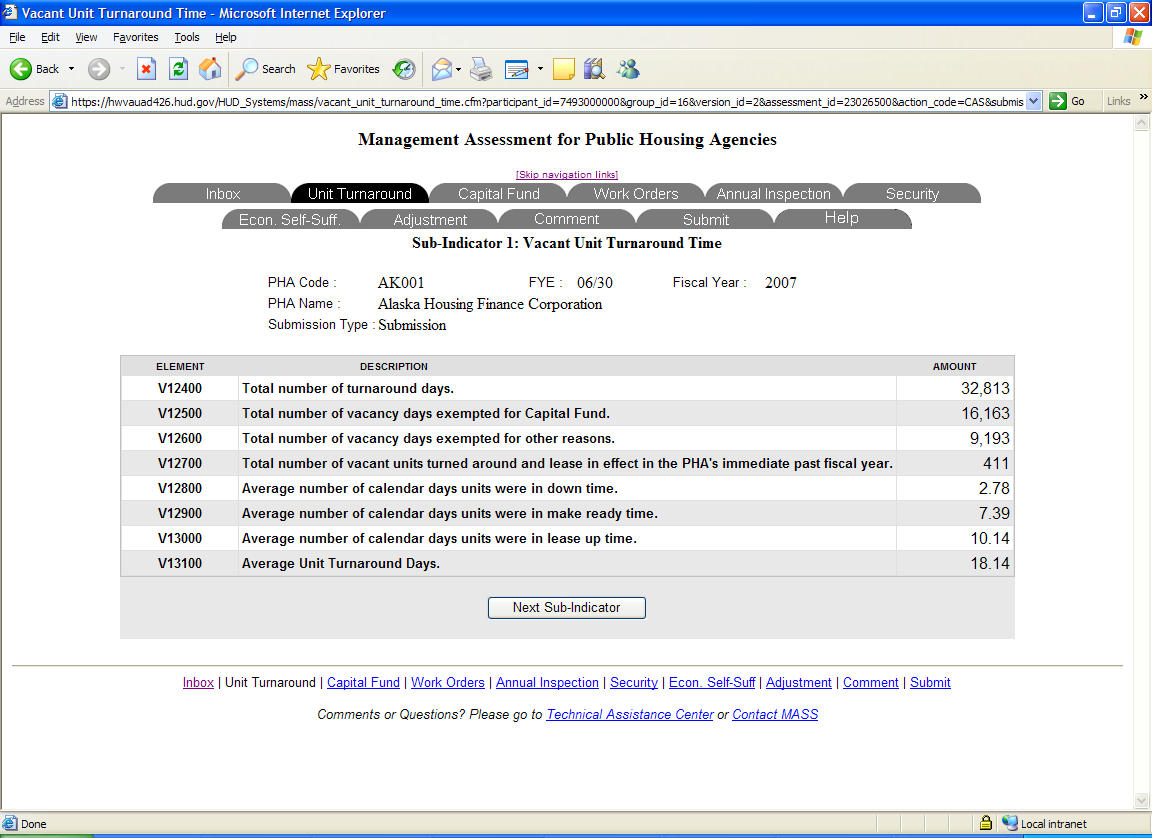Click the Refresh page icon

[178, 69]
